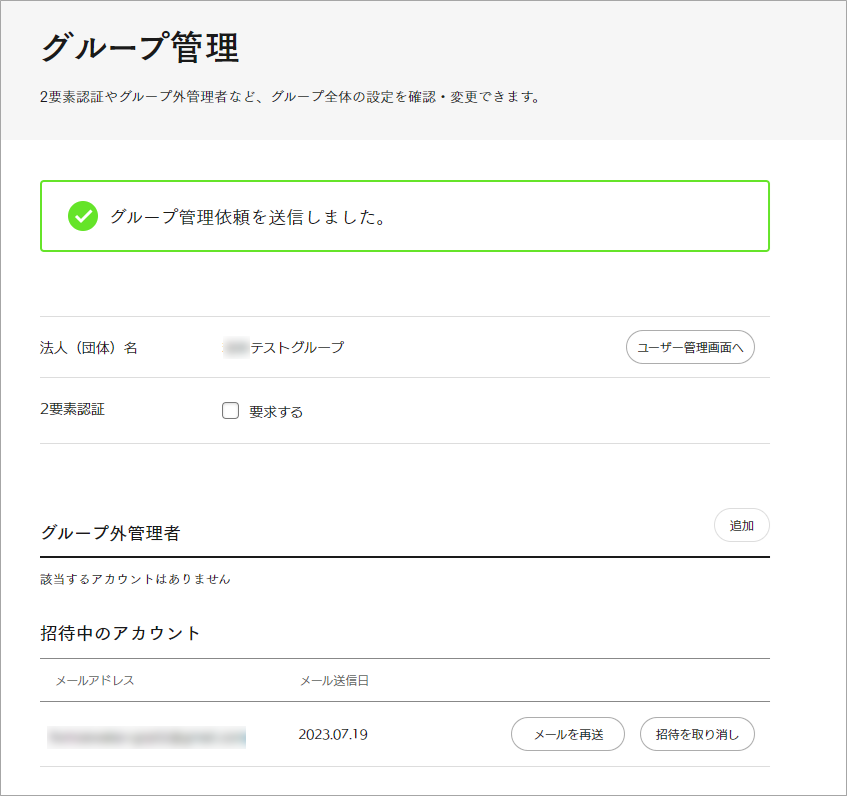Click the メールアドレス column header
Screen dimensions: 847x796
tap(95, 681)
